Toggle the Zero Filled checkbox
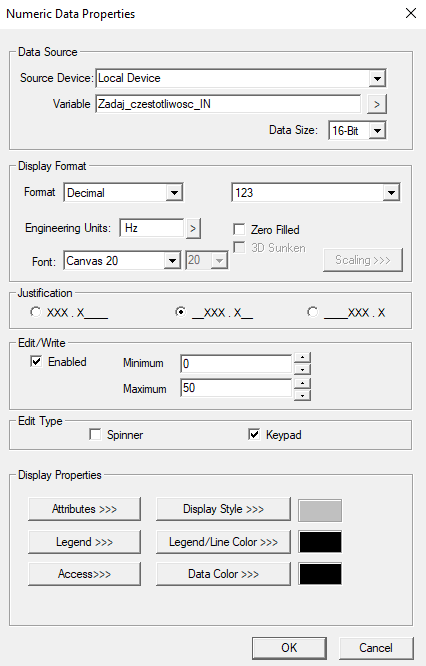Image resolution: width=426 pixels, height=666 pixels. point(240,230)
